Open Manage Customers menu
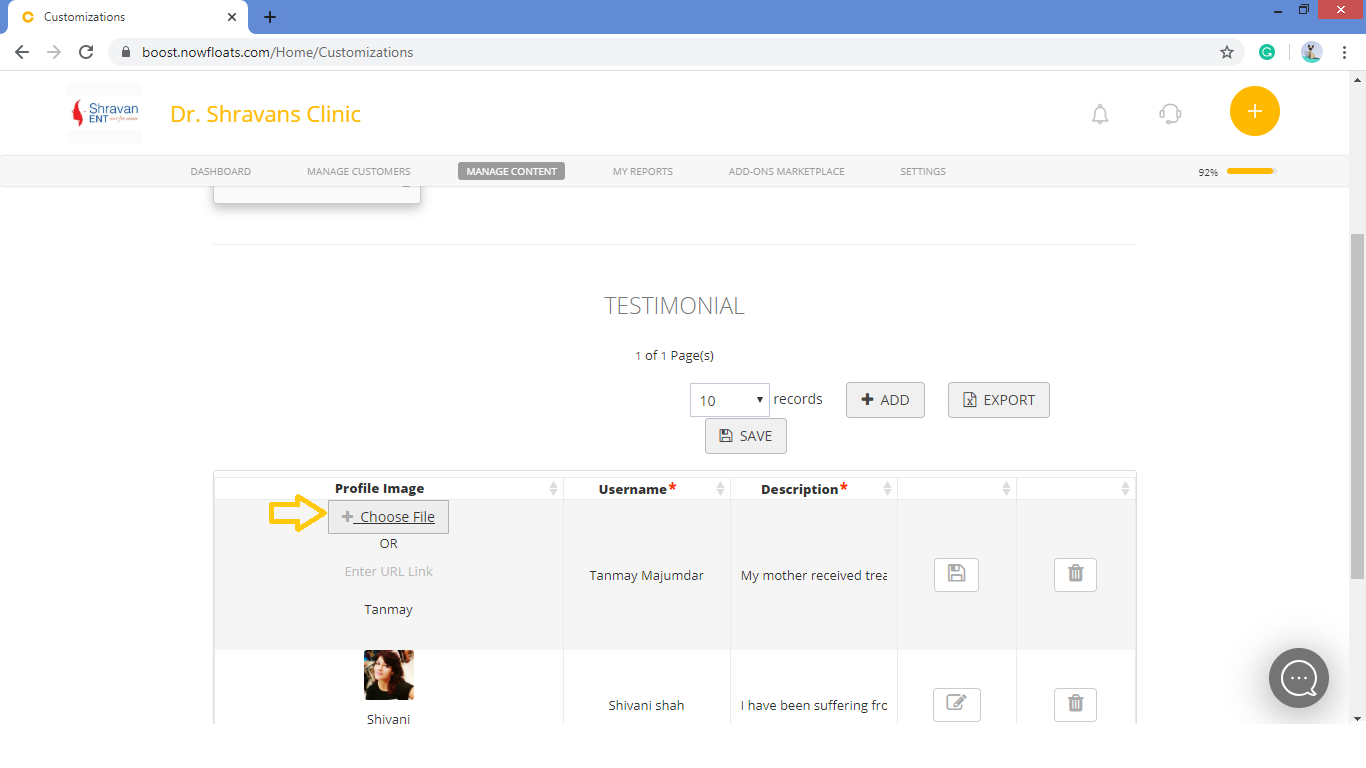The width and height of the screenshot is (1366, 768). (x=359, y=172)
